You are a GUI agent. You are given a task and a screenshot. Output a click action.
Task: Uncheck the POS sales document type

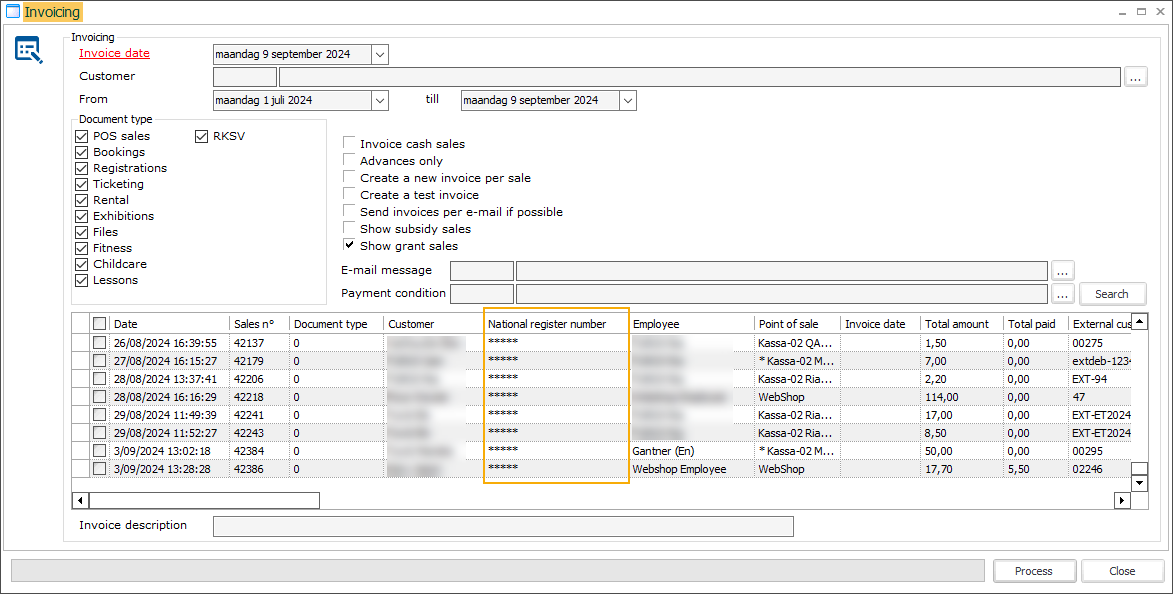coord(82,136)
